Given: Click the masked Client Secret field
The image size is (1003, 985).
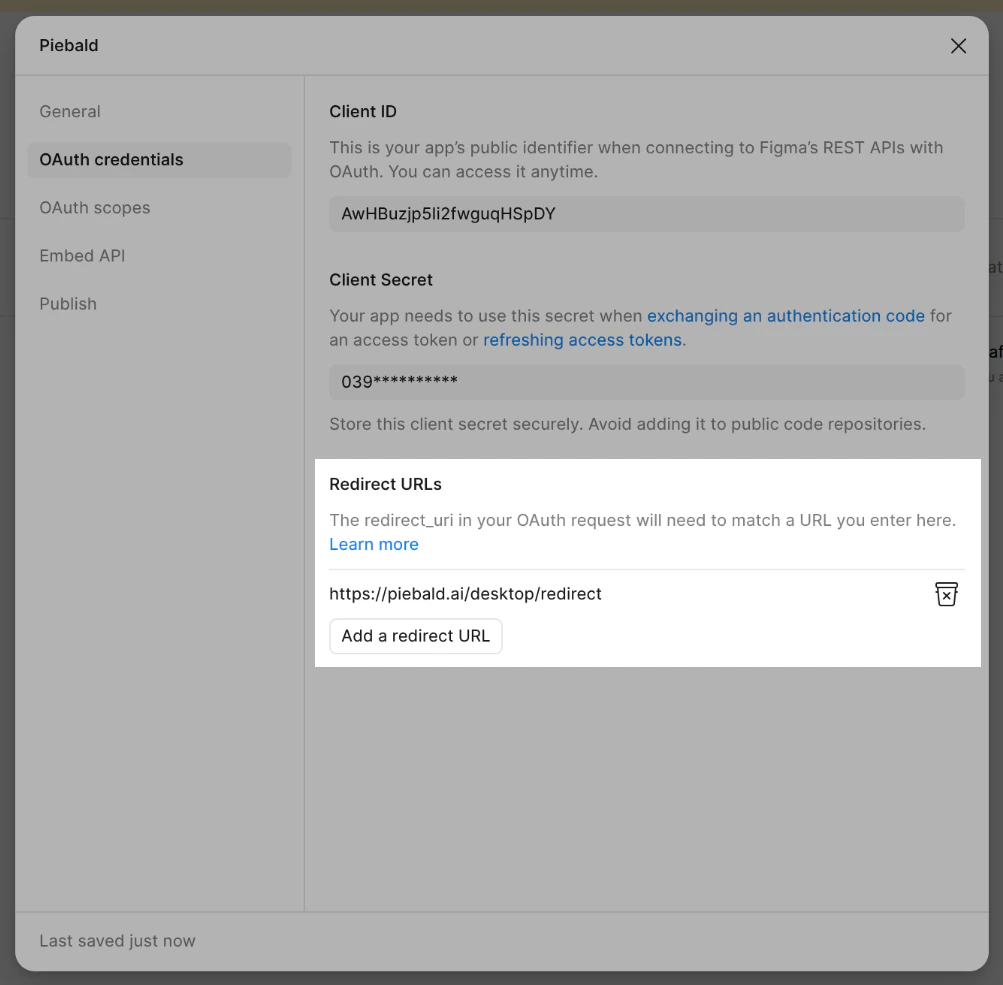Looking at the screenshot, I should pyautogui.click(x=647, y=382).
